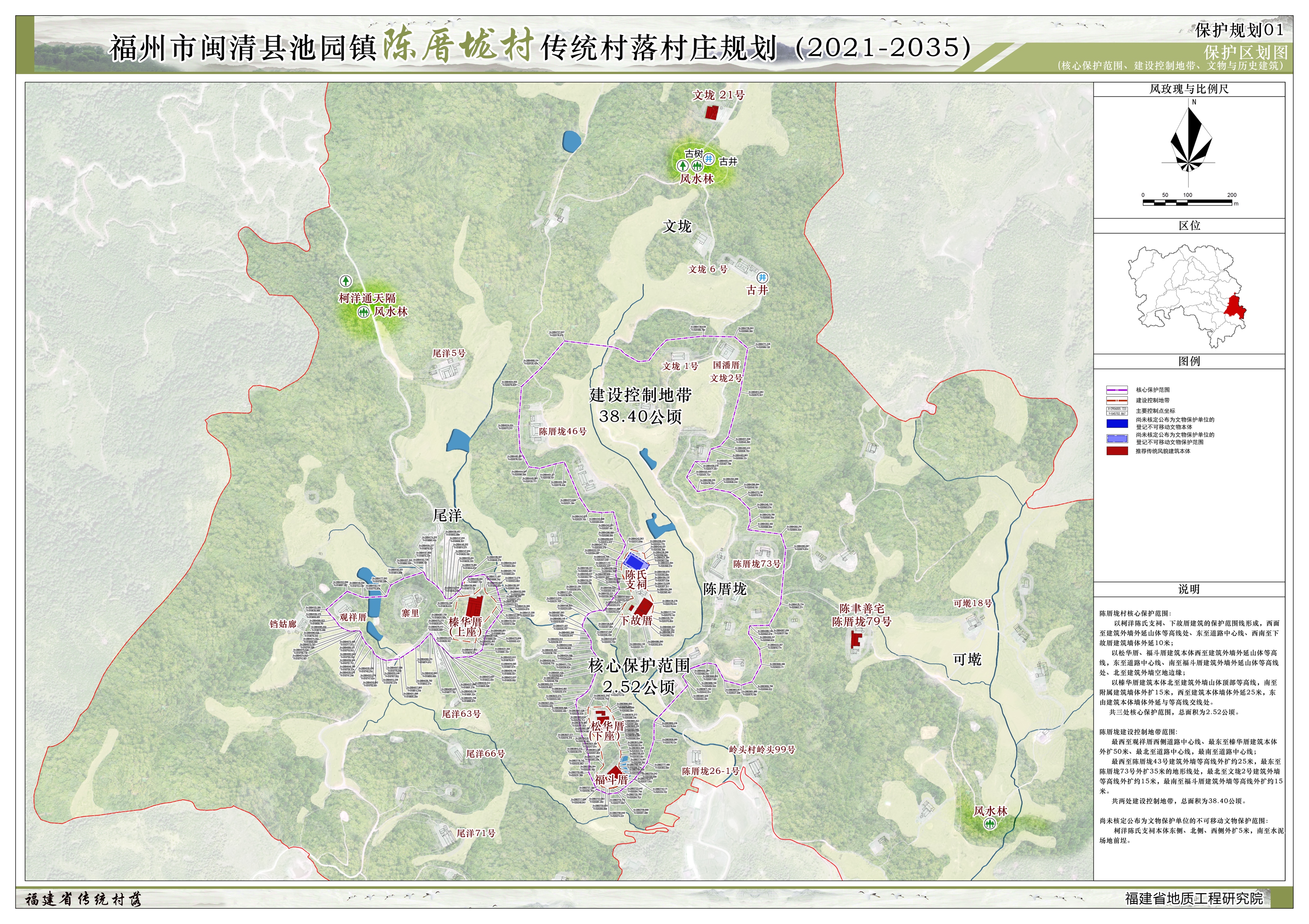Image resolution: width=1309 pixels, height=924 pixels.
Task: Click the blue well icon beside 古树
Action: click(x=709, y=159)
